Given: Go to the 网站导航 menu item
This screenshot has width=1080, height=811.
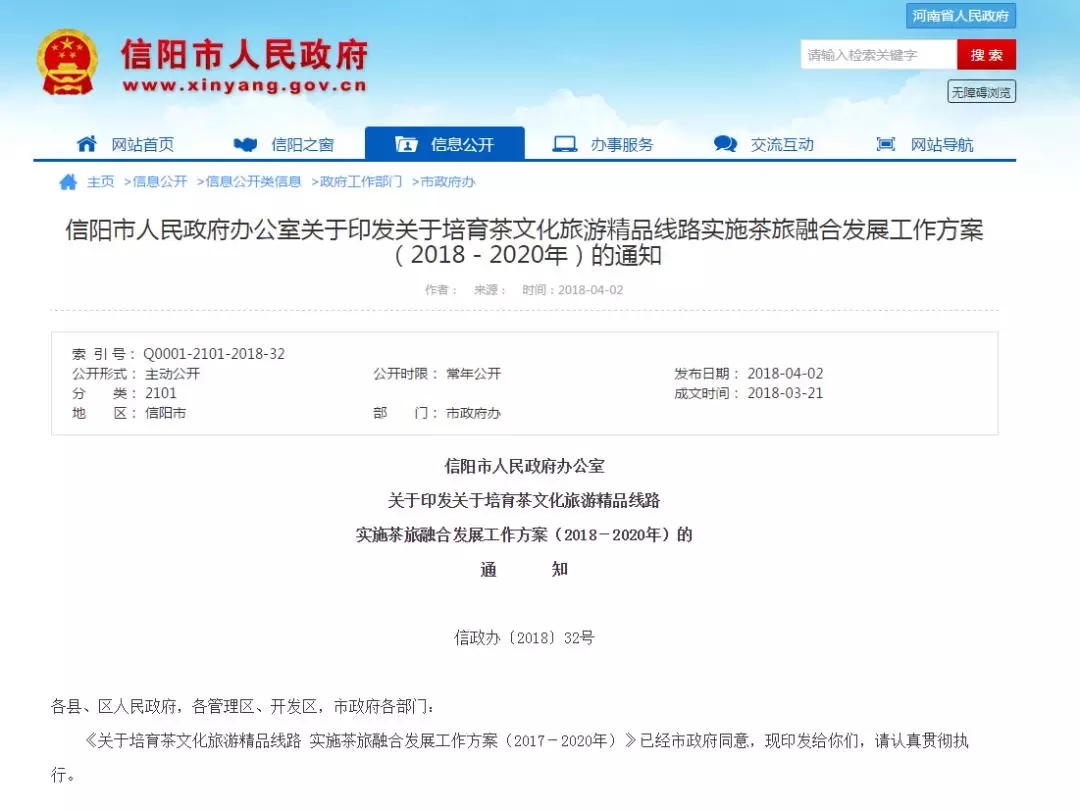Looking at the screenshot, I should point(941,144).
